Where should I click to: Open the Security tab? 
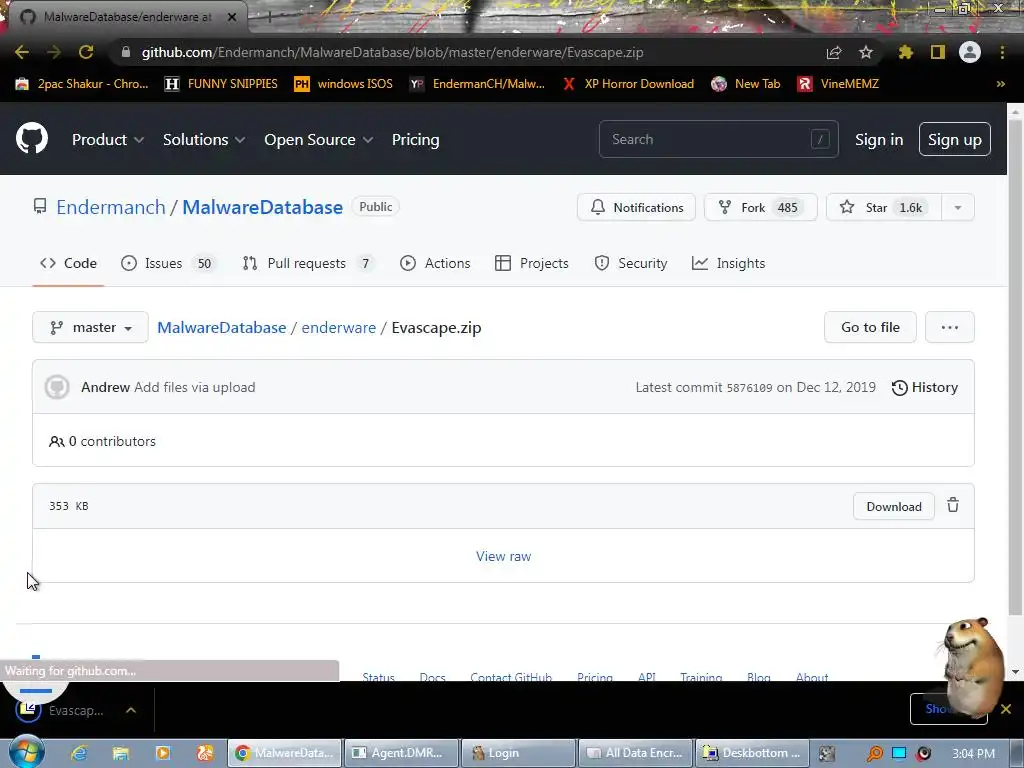click(631, 263)
